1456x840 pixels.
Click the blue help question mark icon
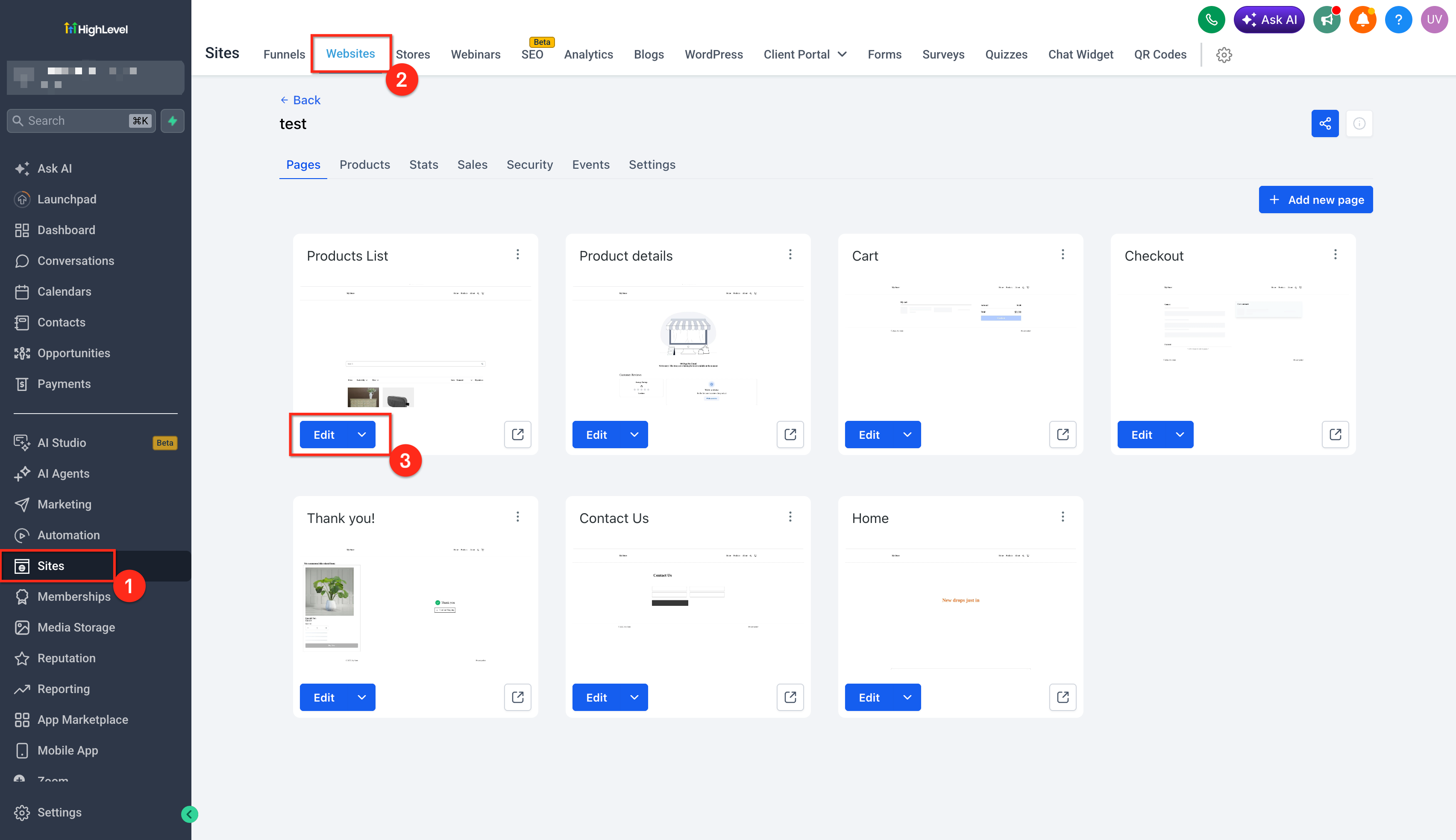click(x=1398, y=20)
